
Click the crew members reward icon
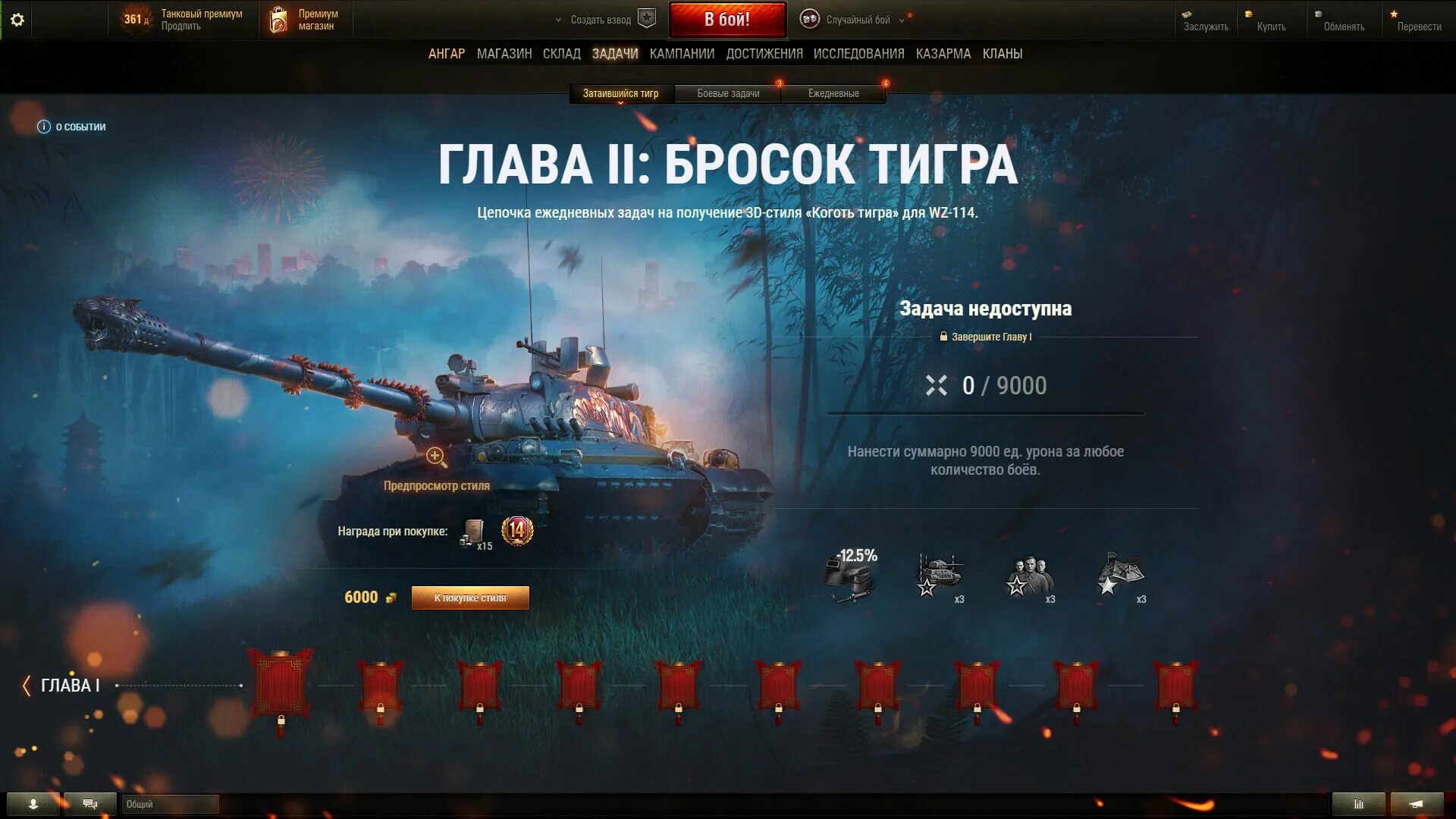(x=1030, y=577)
